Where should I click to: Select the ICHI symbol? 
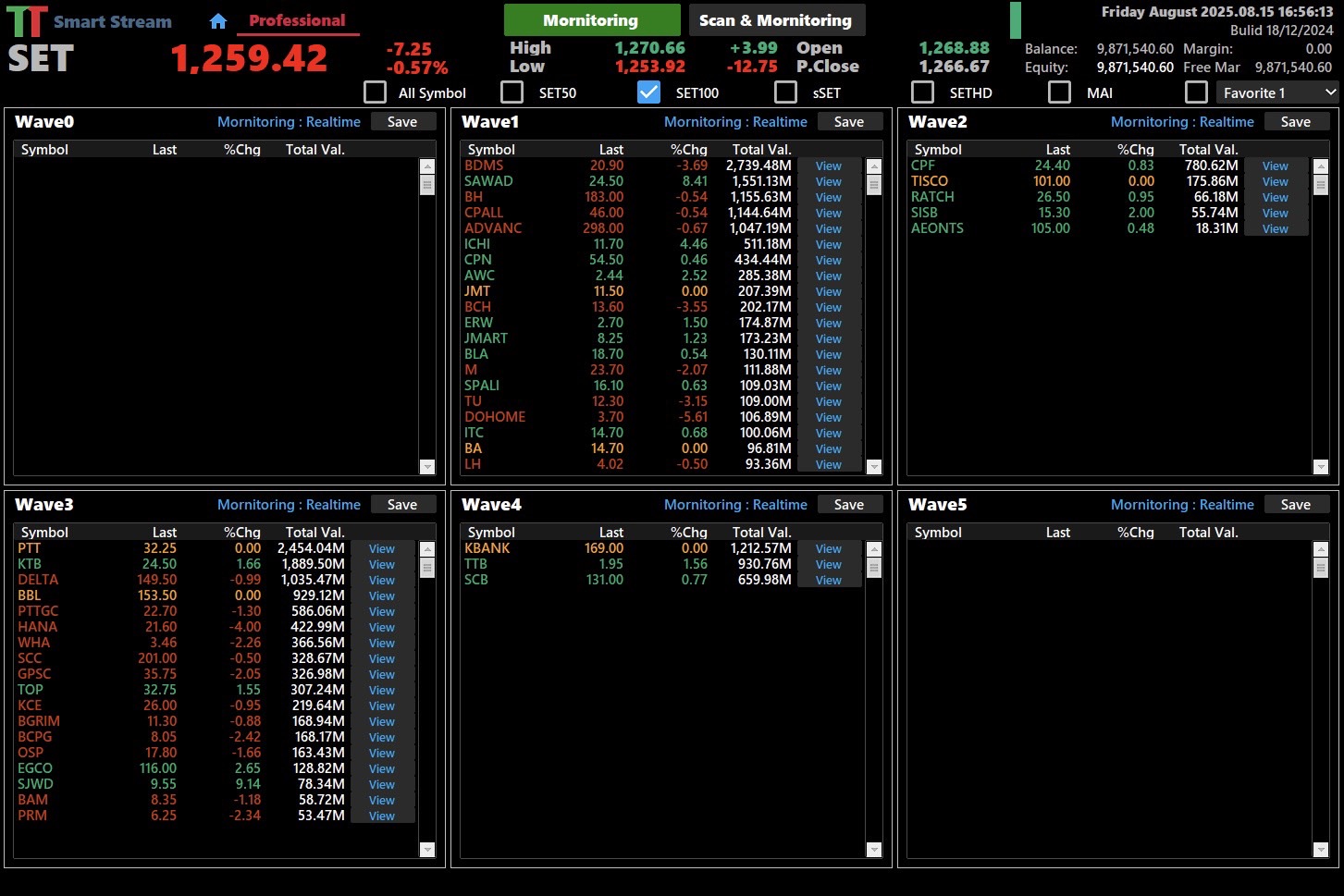point(477,244)
